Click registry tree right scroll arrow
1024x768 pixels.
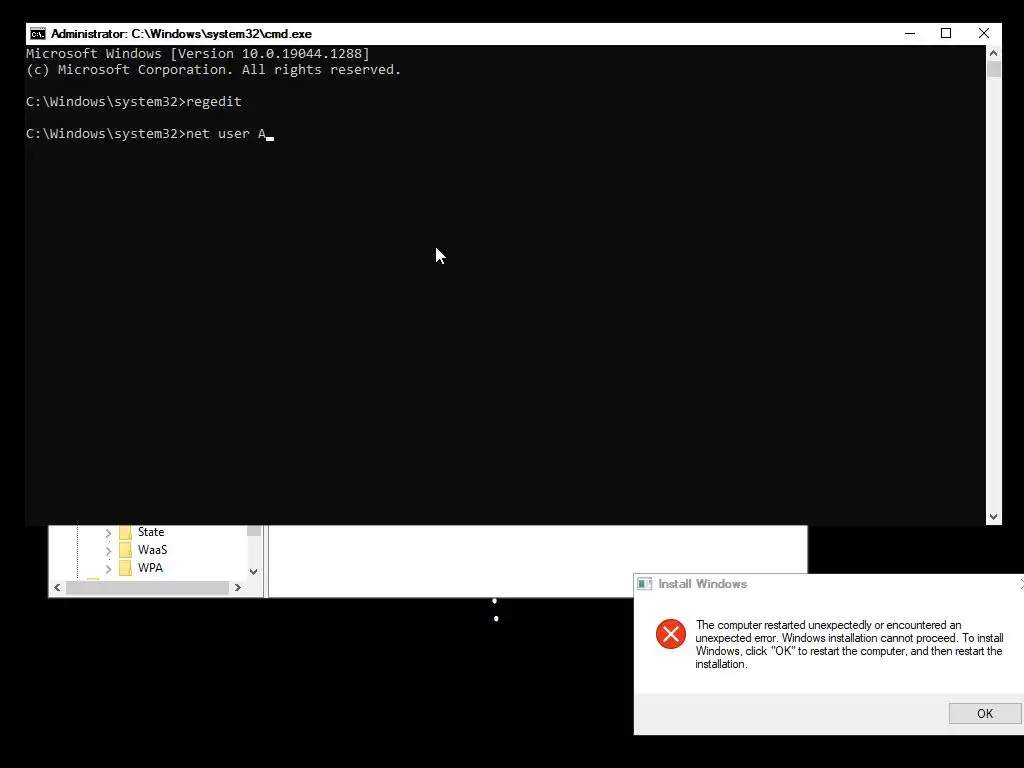click(238, 588)
